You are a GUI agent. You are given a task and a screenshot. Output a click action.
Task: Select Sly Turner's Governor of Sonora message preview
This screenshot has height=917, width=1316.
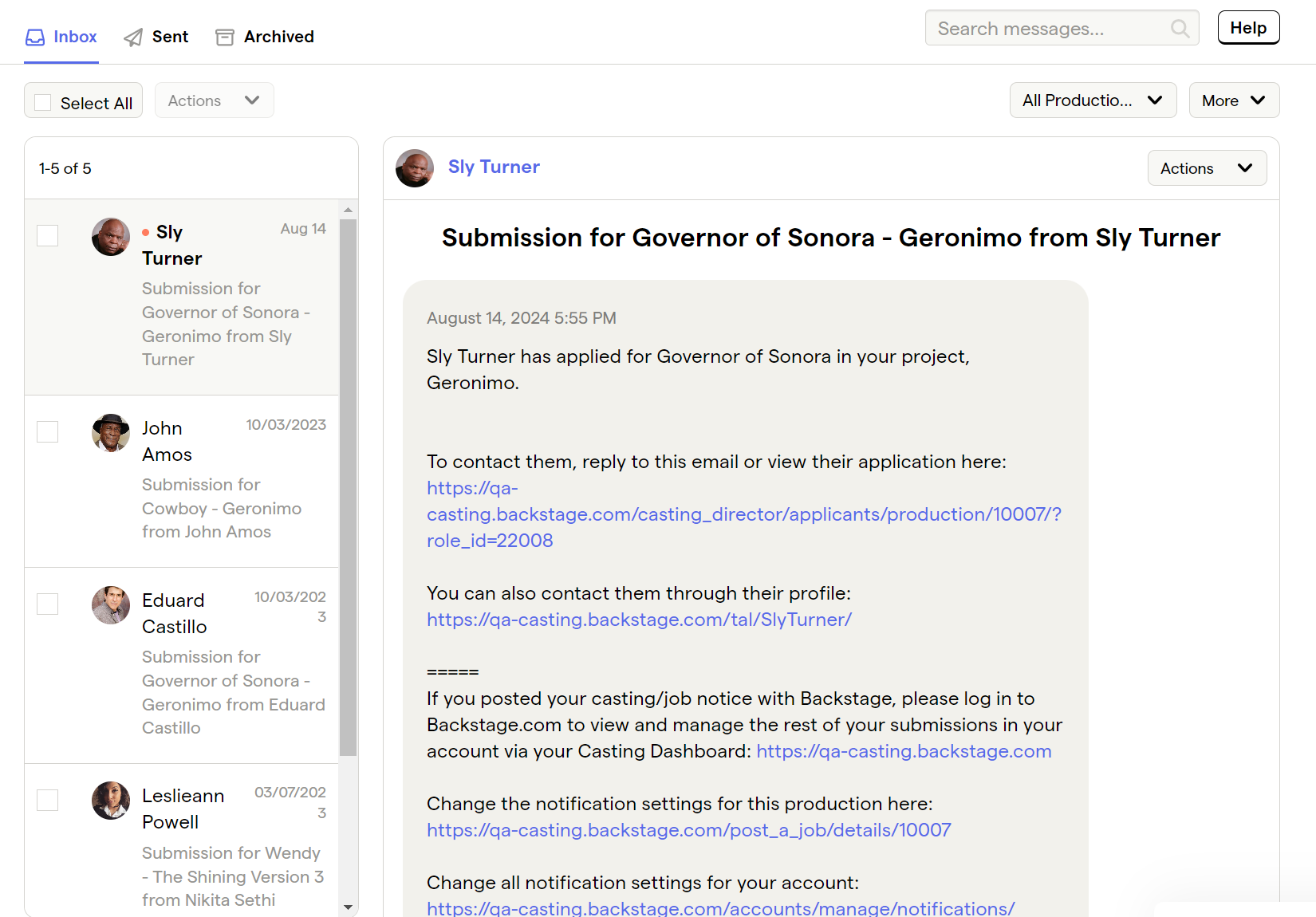227,324
